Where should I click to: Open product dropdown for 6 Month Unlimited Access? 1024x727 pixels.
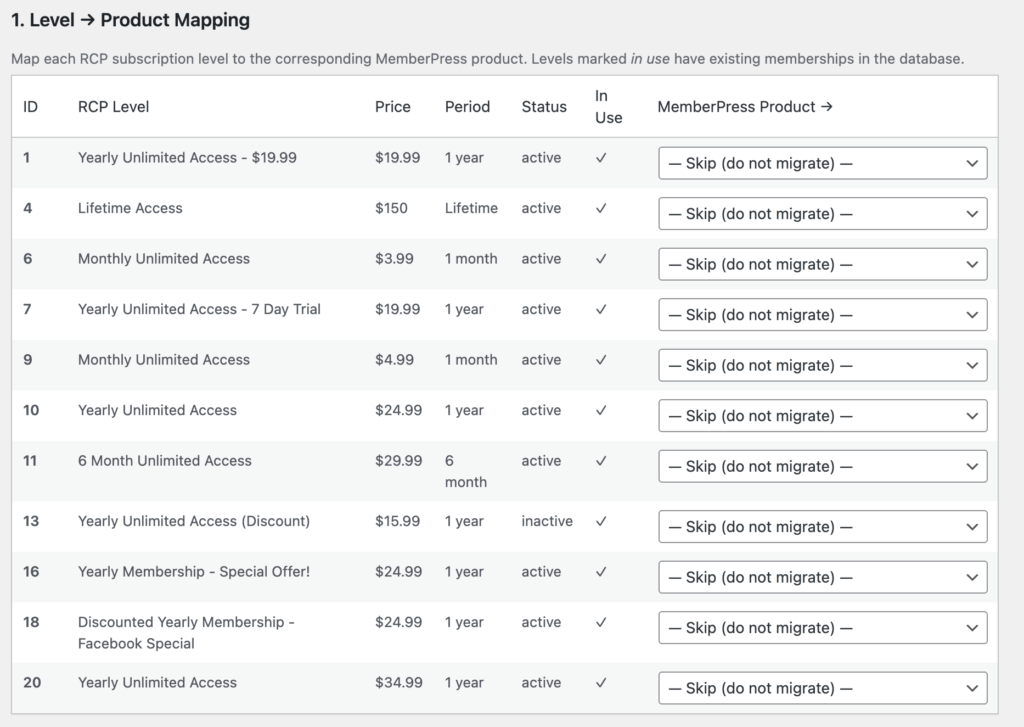[x=822, y=466]
